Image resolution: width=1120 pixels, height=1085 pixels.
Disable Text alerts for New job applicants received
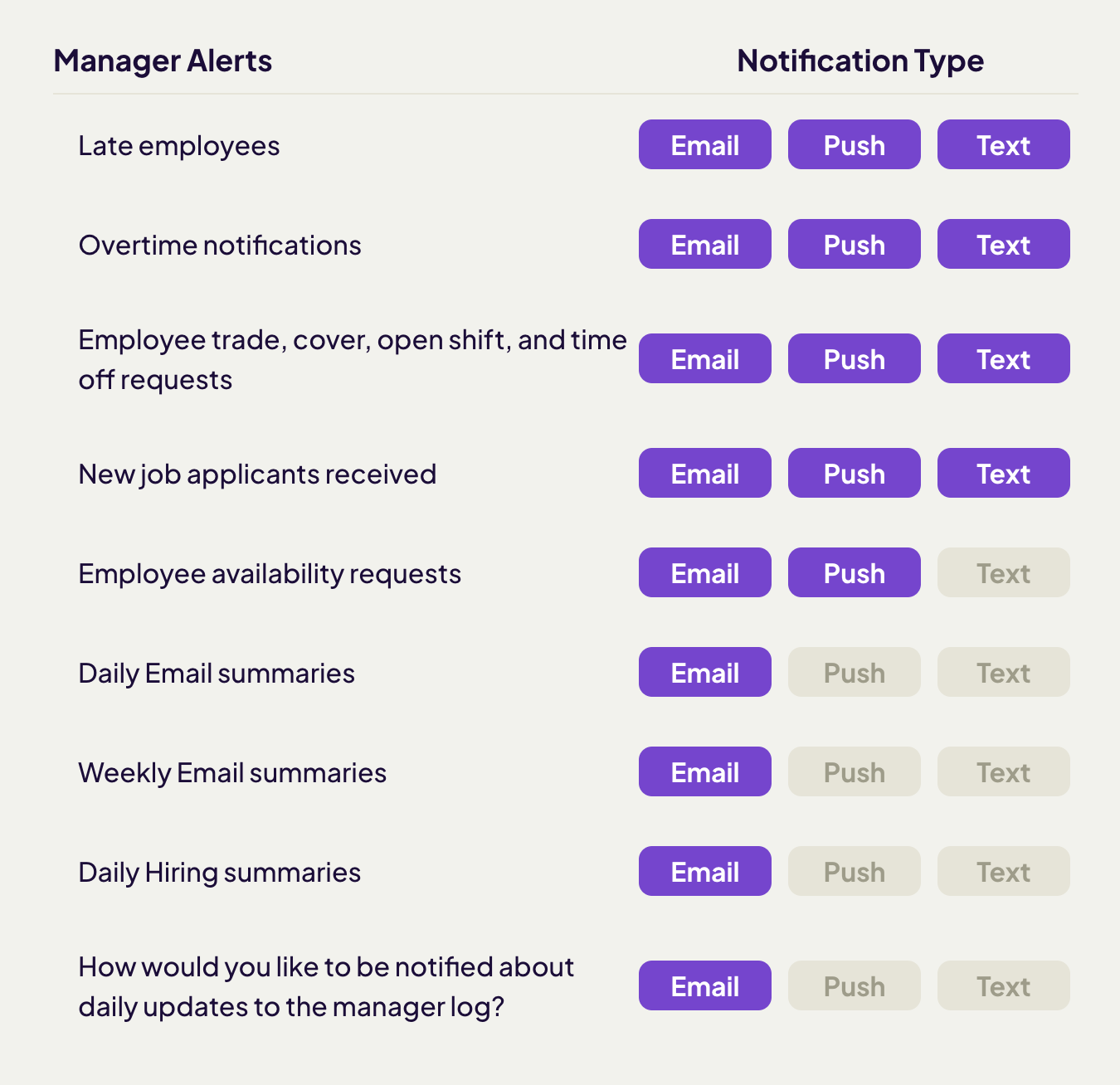pyautogui.click(x=1003, y=473)
